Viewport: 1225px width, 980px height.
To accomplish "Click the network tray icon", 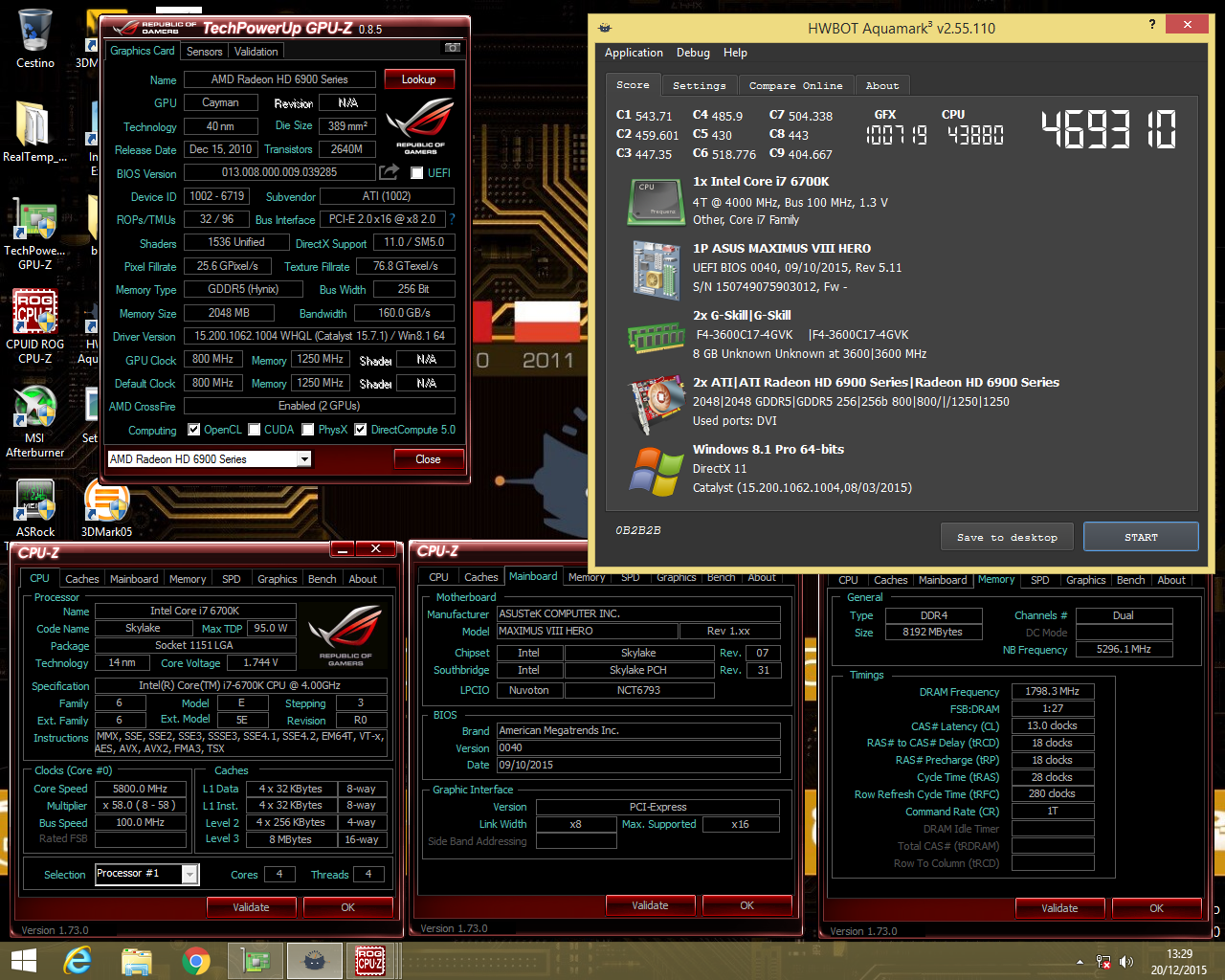I will (x=1103, y=962).
